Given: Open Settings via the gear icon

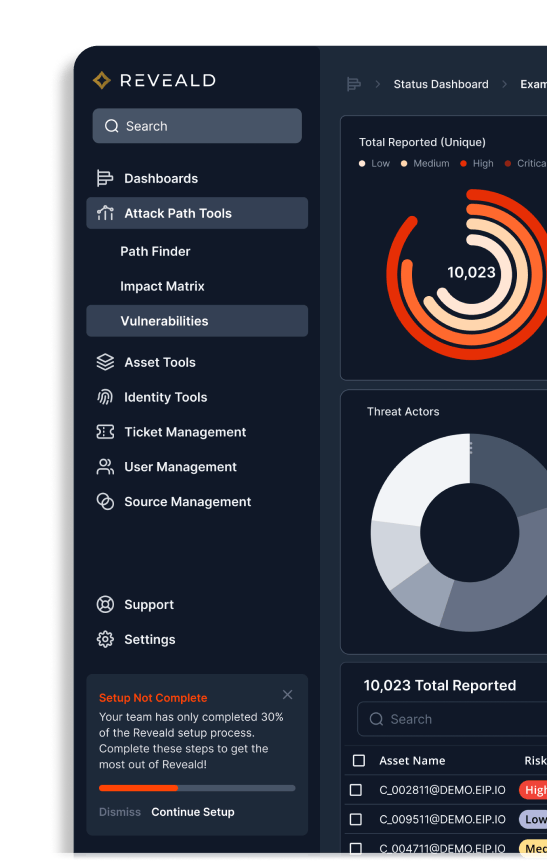Looking at the screenshot, I should click(x=105, y=639).
